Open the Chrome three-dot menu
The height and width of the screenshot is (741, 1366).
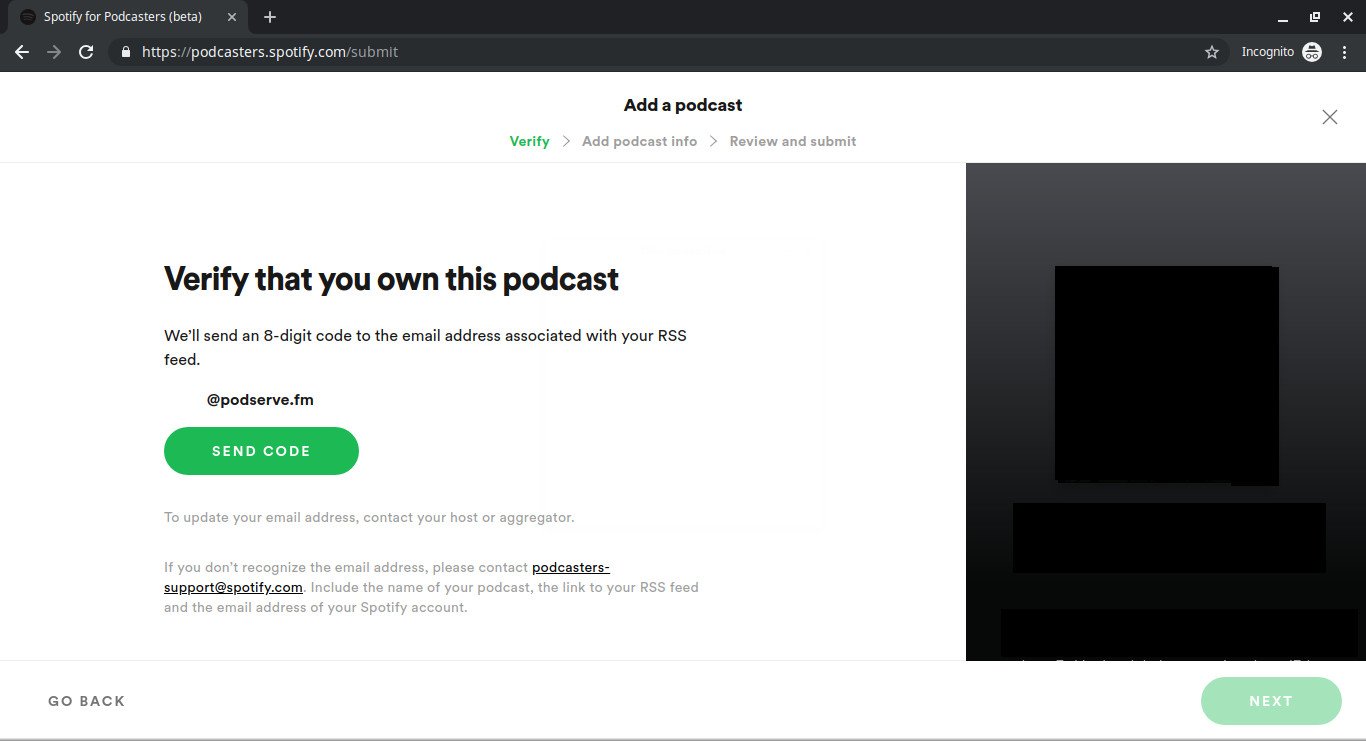1345,52
